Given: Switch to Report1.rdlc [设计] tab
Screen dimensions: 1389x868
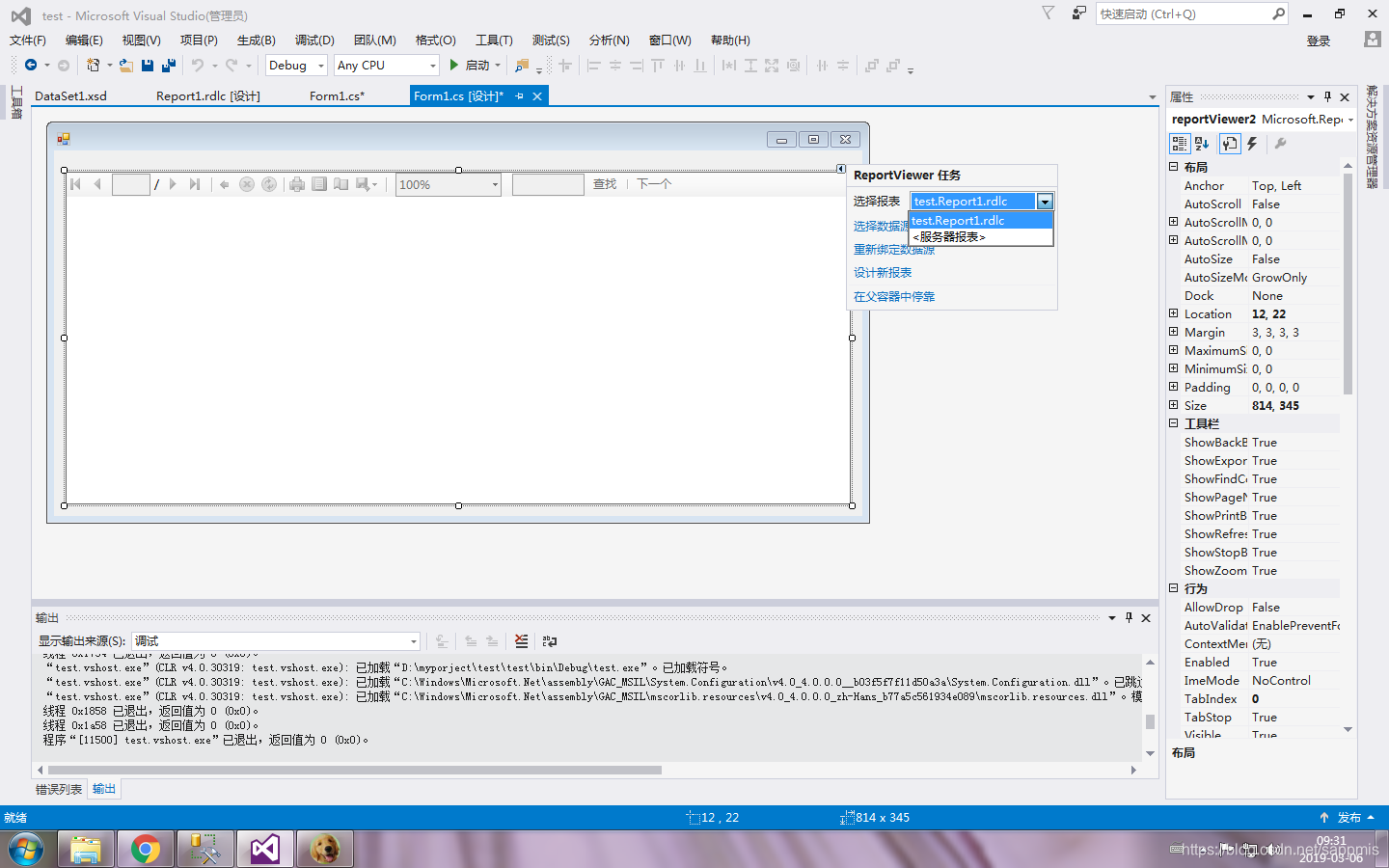Looking at the screenshot, I should point(208,96).
